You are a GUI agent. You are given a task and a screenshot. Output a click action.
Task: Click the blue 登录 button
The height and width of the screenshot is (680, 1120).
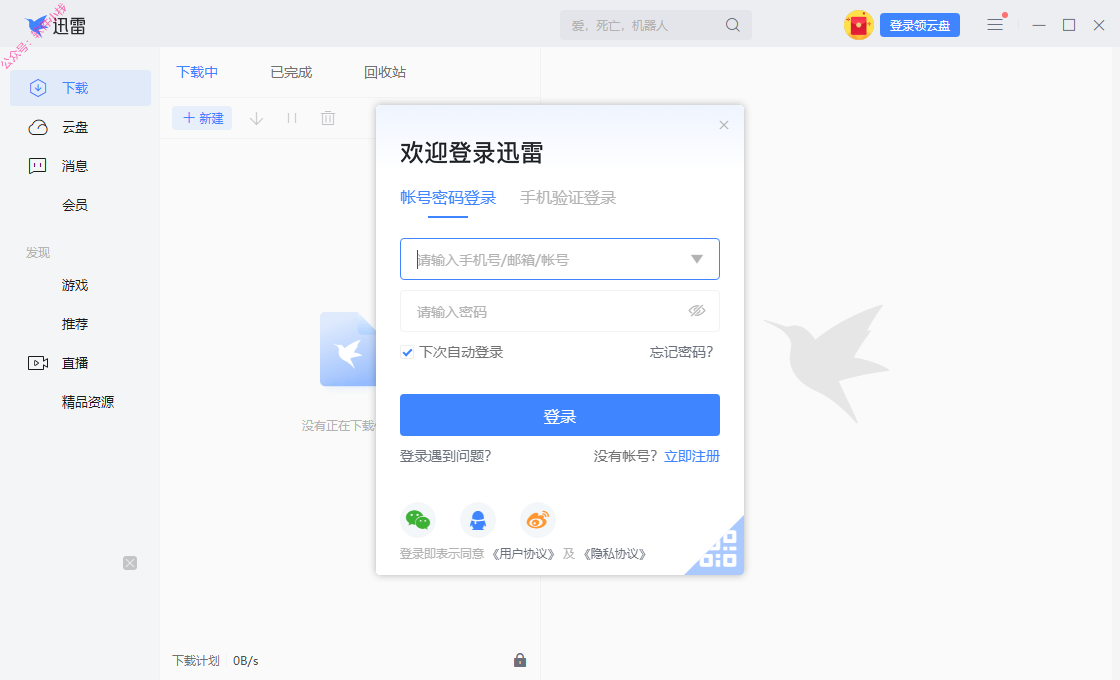[560, 415]
